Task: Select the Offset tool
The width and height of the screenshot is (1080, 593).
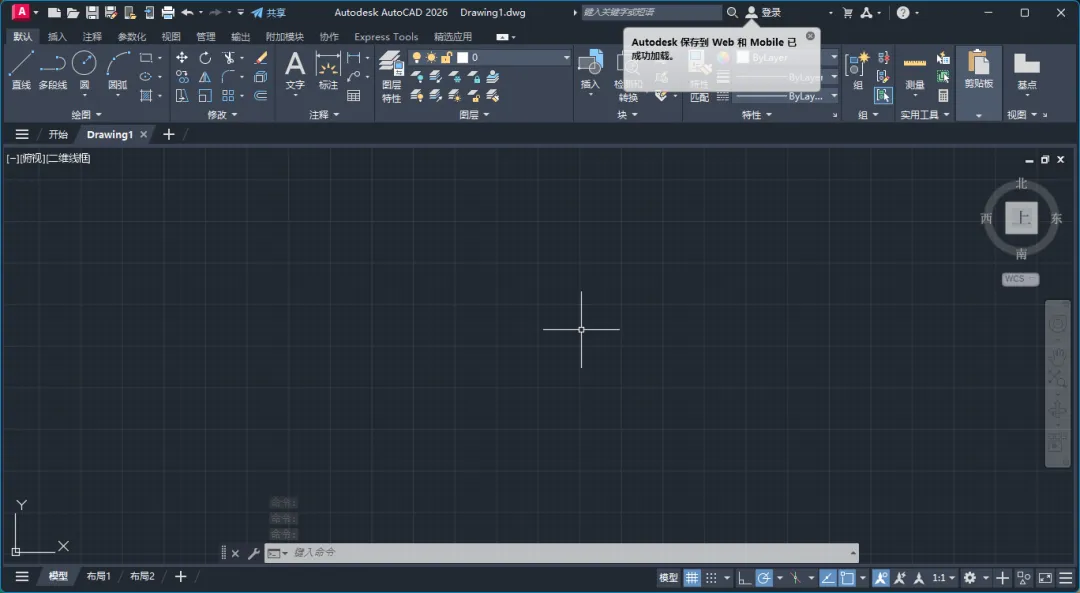Action: tap(260, 96)
